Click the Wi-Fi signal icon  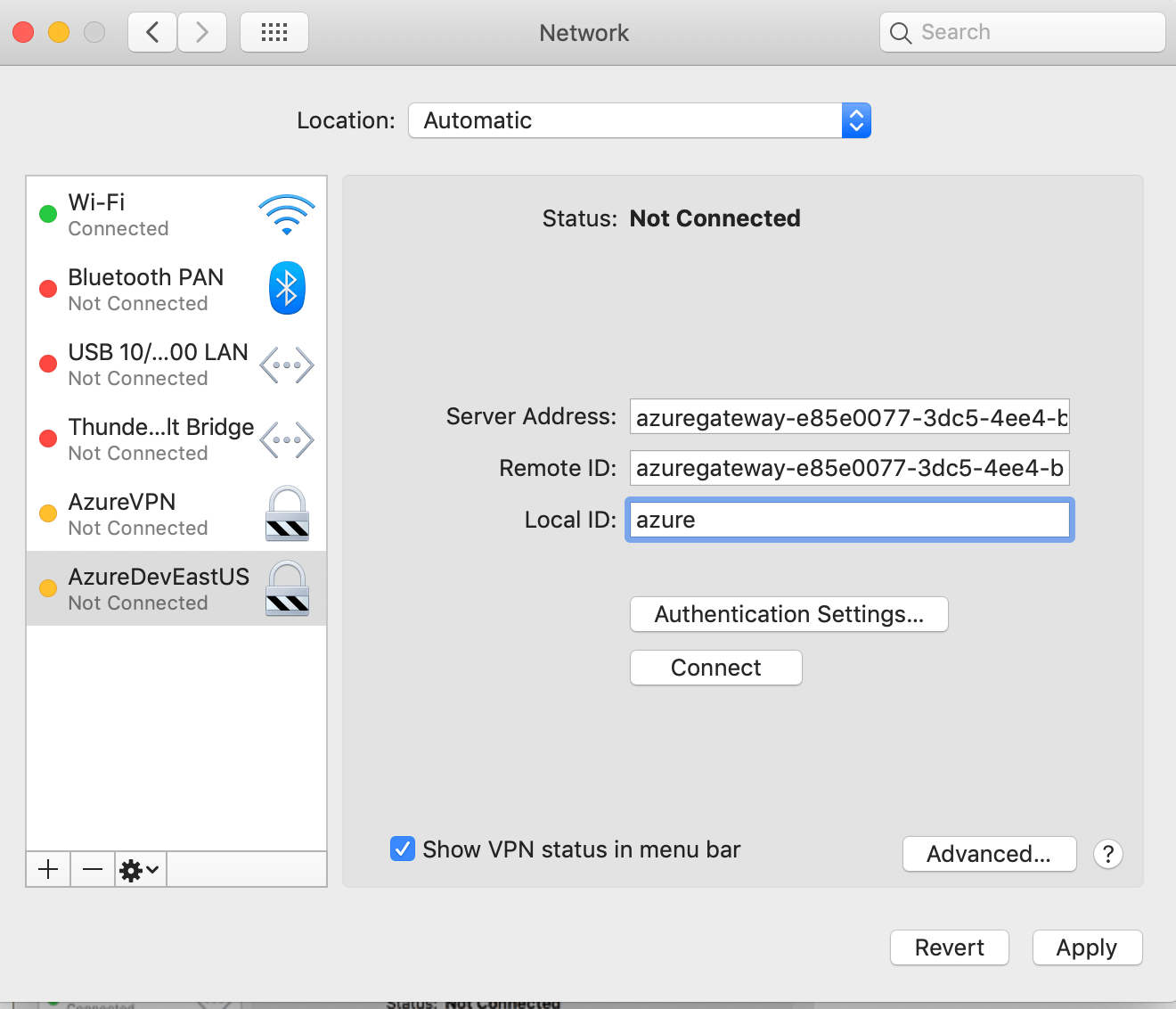tap(287, 215)
